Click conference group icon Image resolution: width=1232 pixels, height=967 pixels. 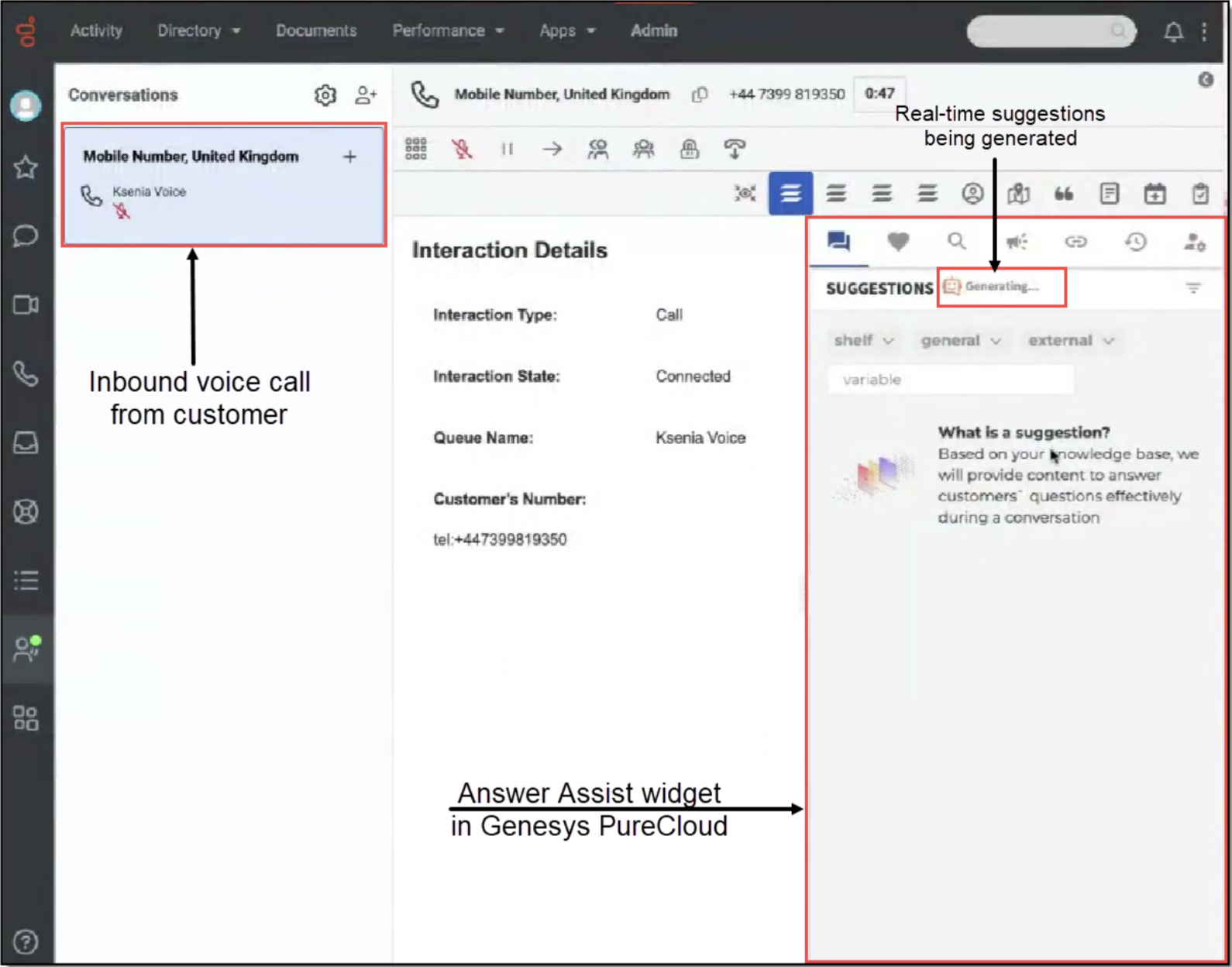pos(643,149)
